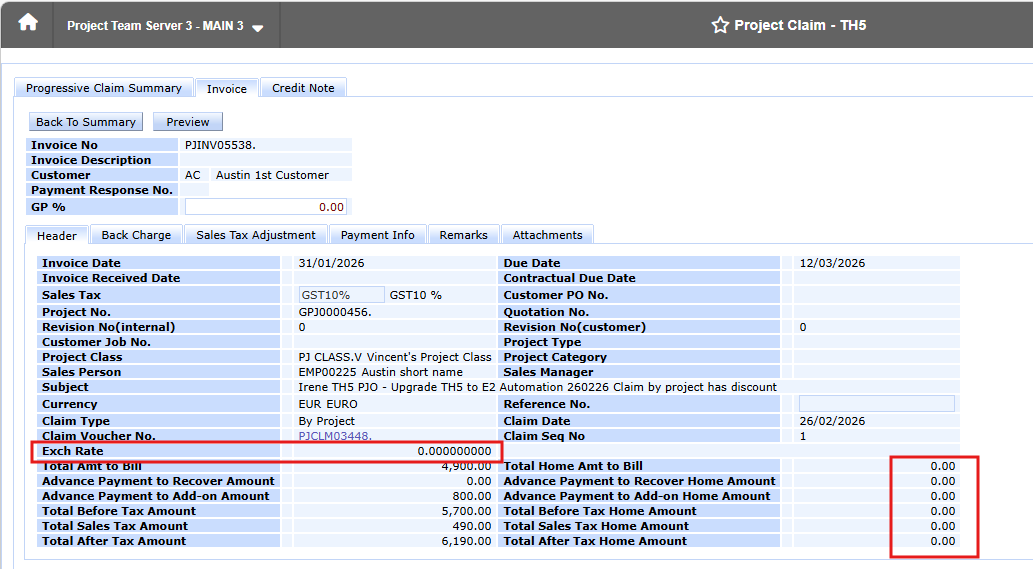Expand Project Team Server 3 dropdown arrow
The height and width of the screenshot is (569, 1033).
coord(258,28)
